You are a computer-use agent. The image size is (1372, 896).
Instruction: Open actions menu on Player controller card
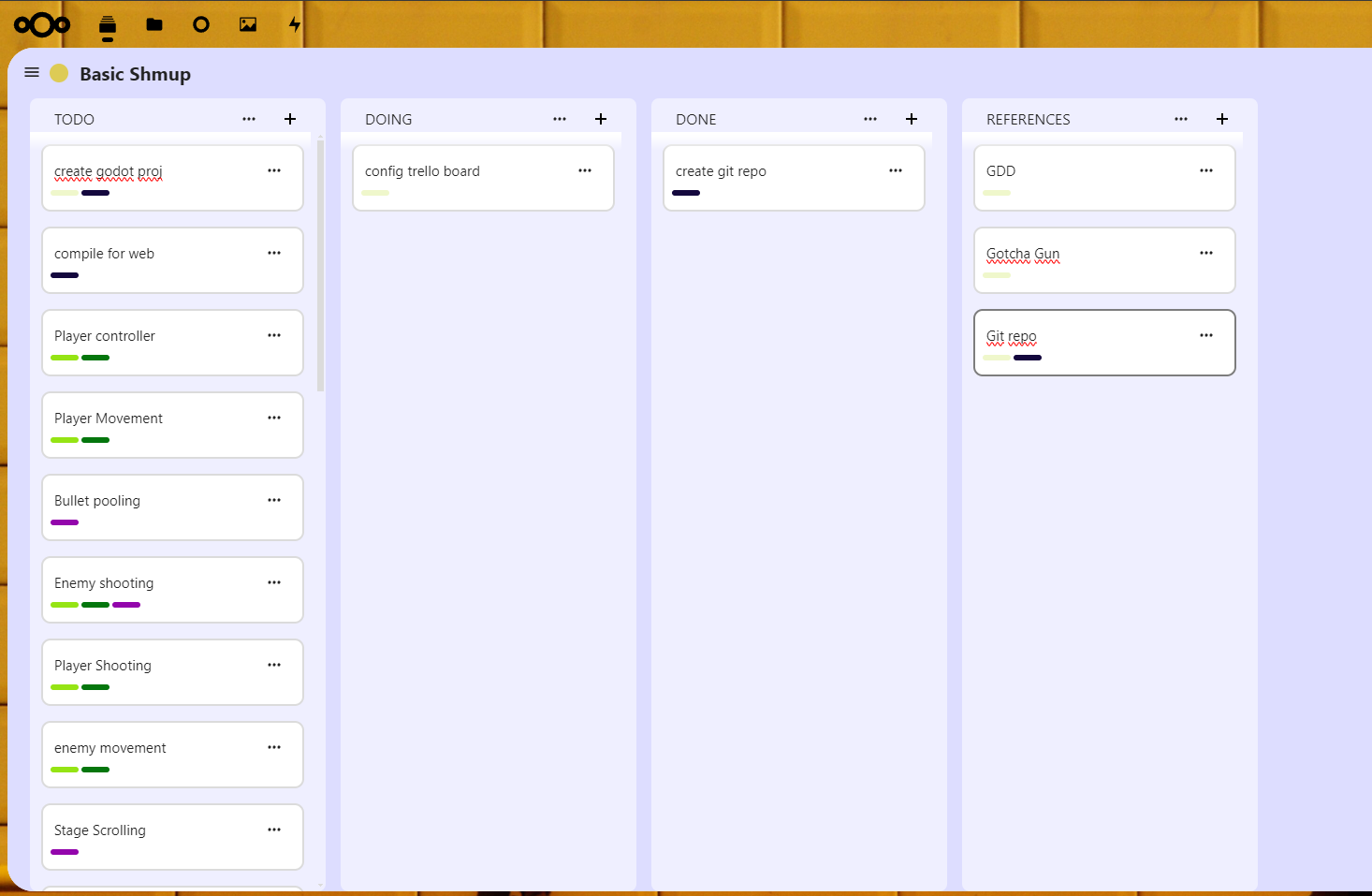coord(274,335)
